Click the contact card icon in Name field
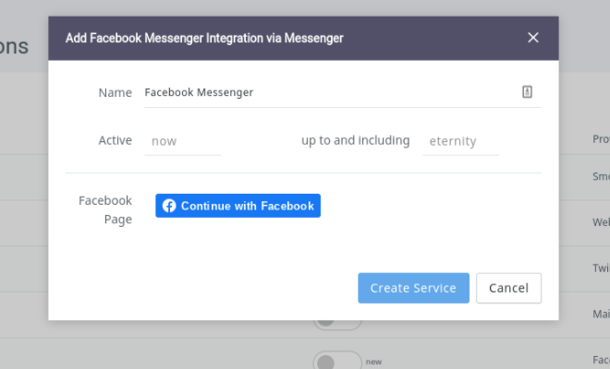 pyautogui.click(x=527, y=92)
